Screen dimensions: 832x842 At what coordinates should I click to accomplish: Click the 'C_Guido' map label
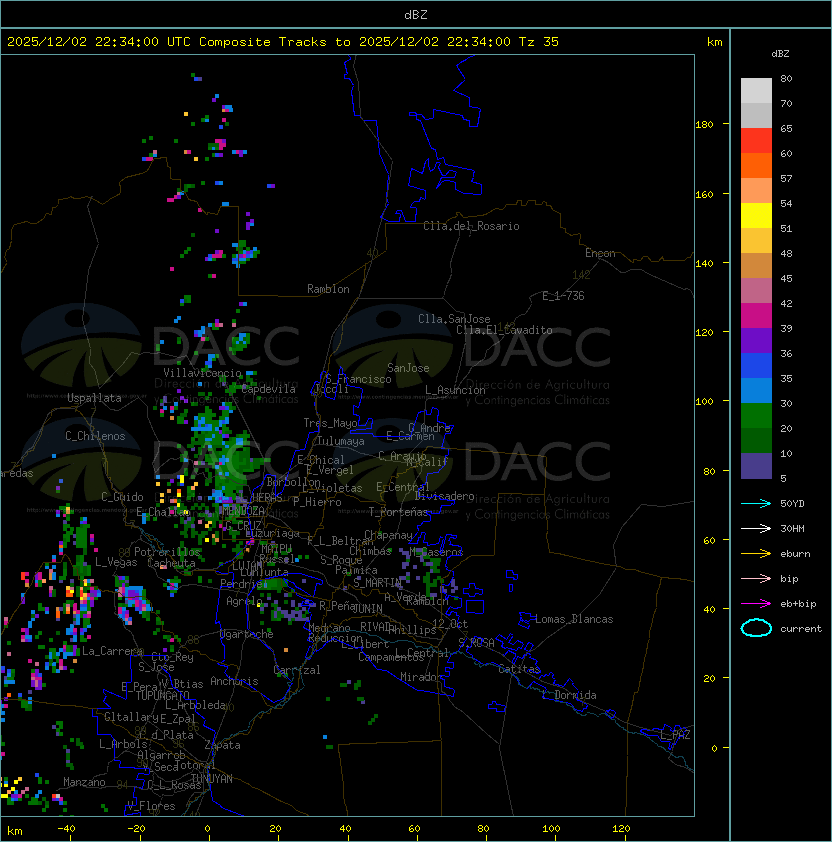pyautogui.click(x=122, y=497)
